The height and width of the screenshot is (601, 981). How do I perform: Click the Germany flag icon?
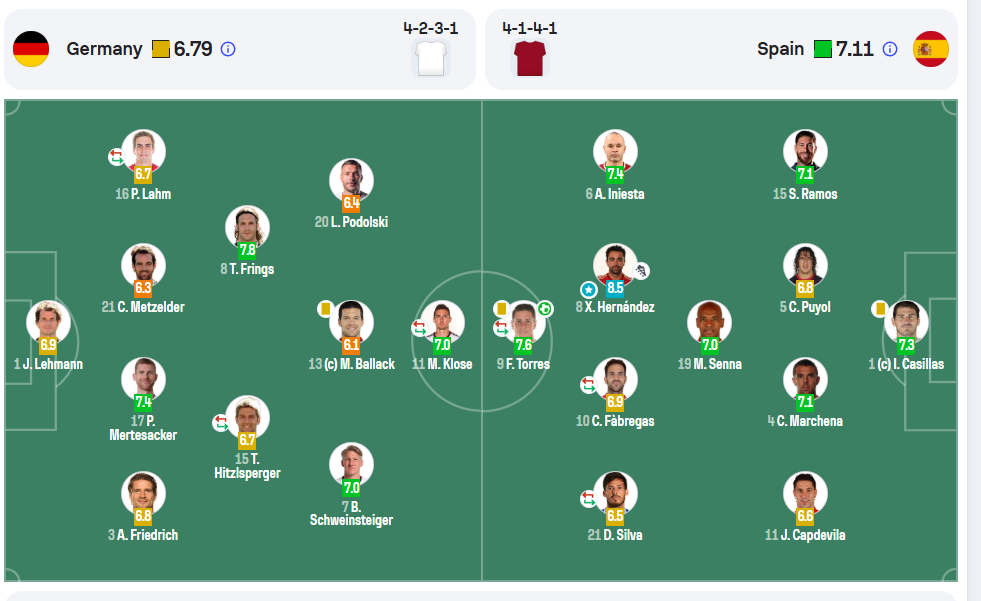tap(31, 49)
